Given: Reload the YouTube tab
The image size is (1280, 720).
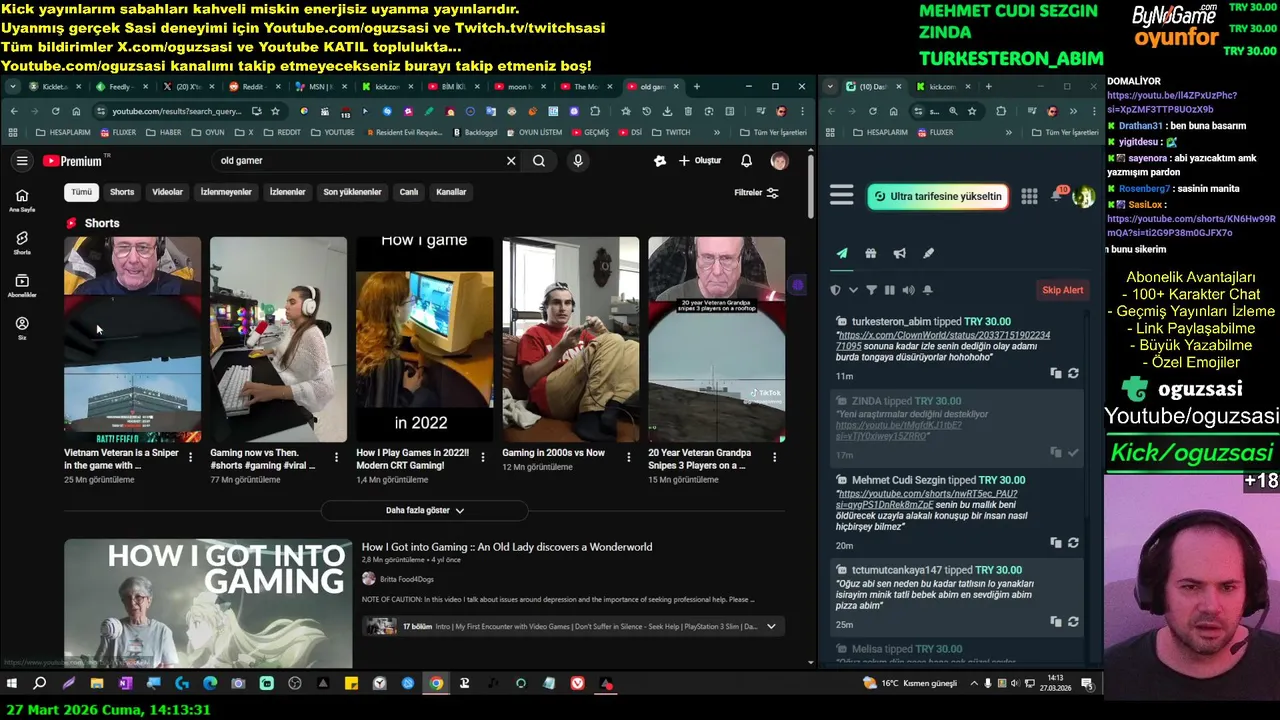Looking at the screenshot, I should pos(55,111).
